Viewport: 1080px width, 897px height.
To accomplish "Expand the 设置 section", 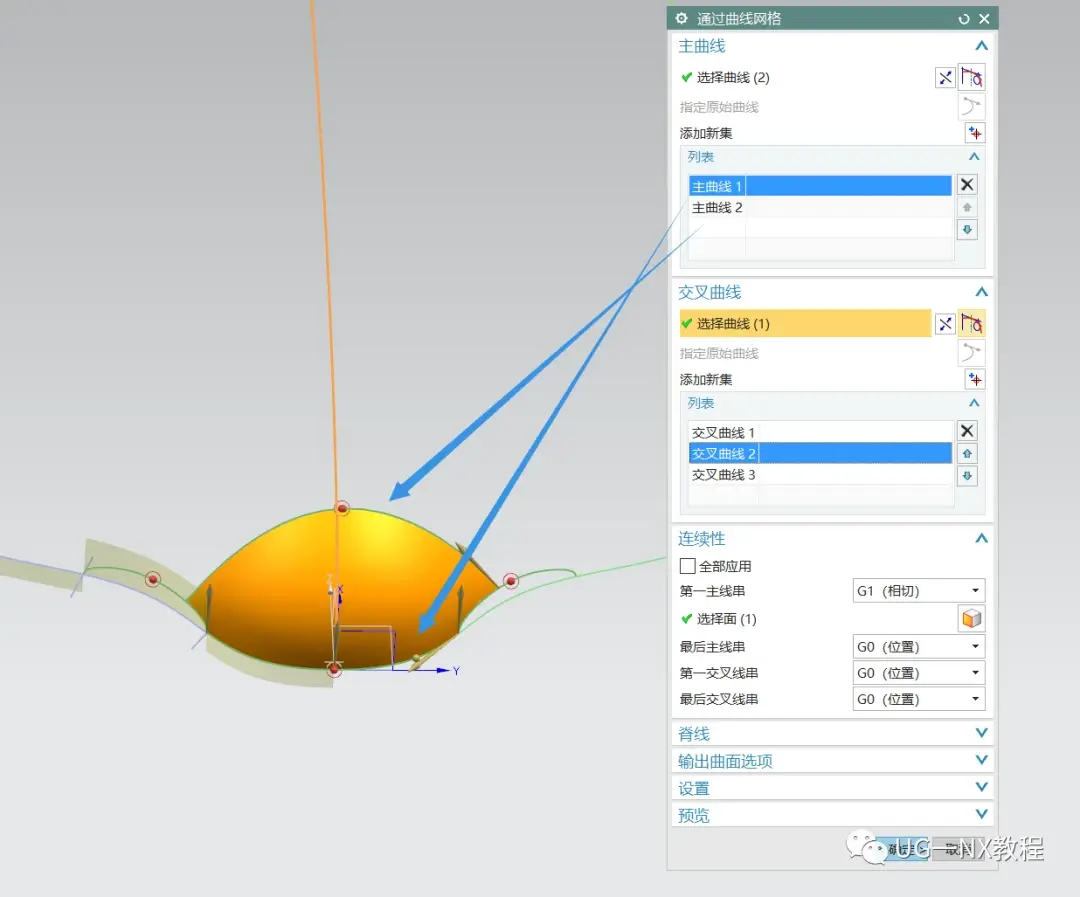I will click(x=982, y=787).
